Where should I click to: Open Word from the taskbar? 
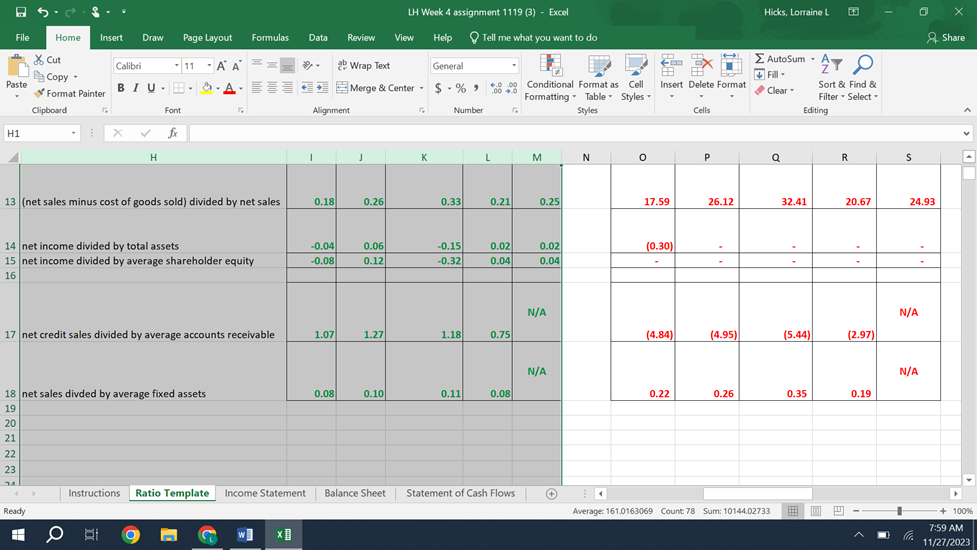(x=245, y=534)
